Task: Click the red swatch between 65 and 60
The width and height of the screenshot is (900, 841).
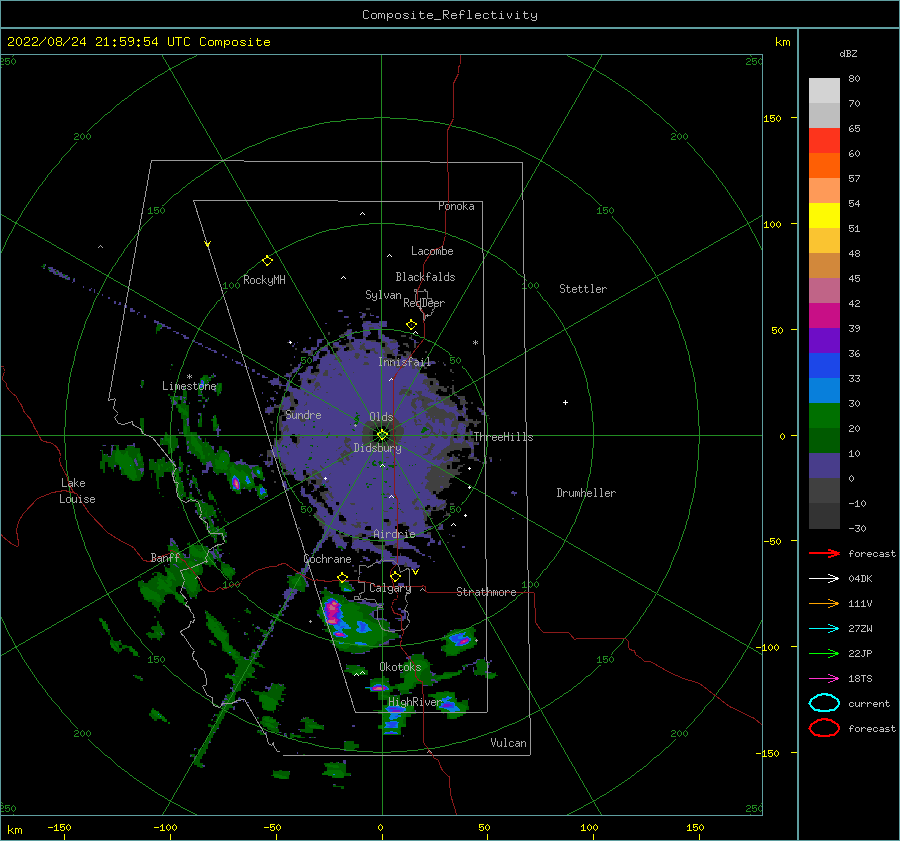Action: (x=824, y=141)
